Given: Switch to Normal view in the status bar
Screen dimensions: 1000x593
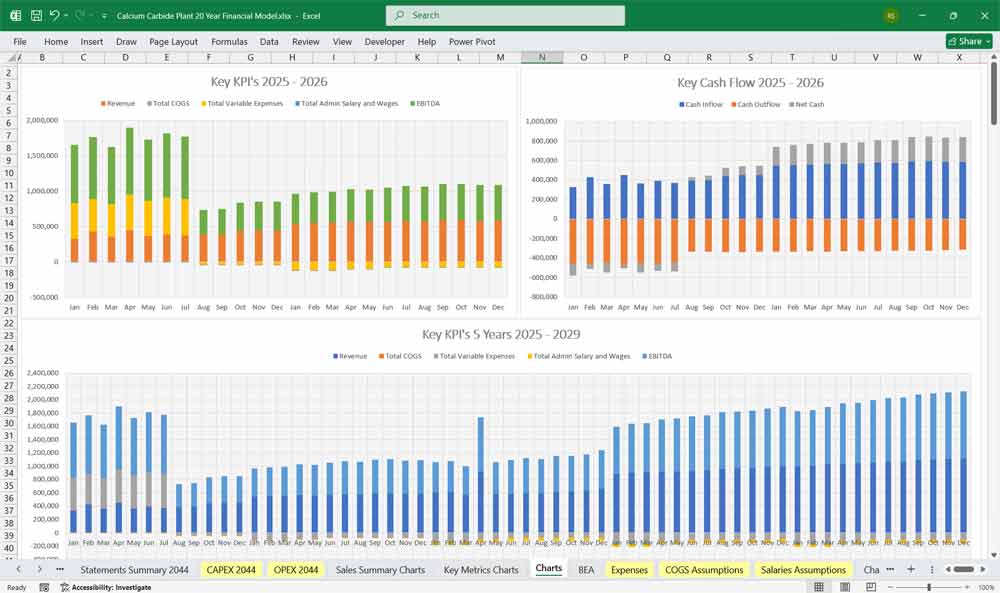Looking at the screenshot, I should tap(818, 586).
